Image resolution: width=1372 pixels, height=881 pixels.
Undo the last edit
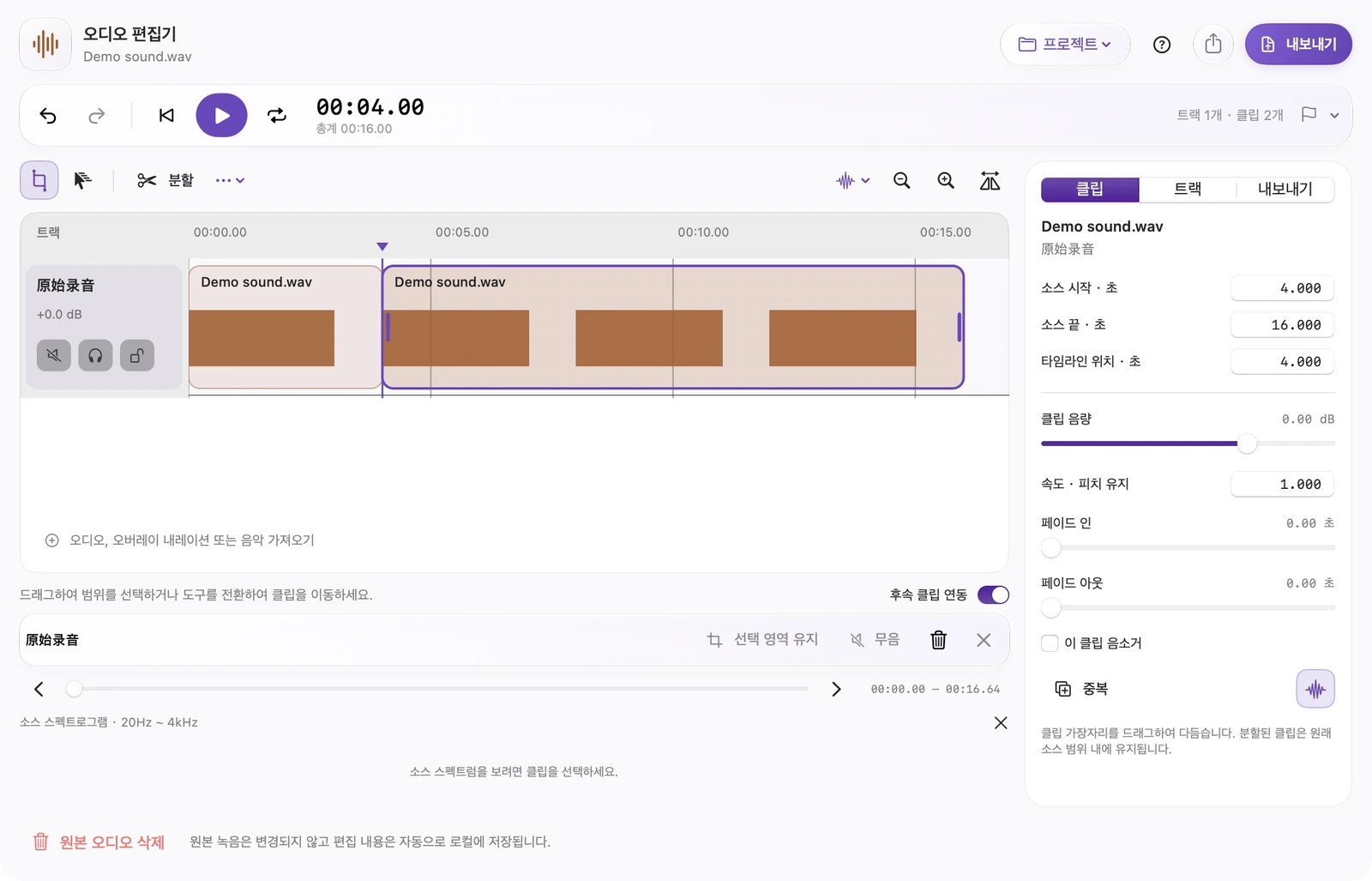coord(48,115)
